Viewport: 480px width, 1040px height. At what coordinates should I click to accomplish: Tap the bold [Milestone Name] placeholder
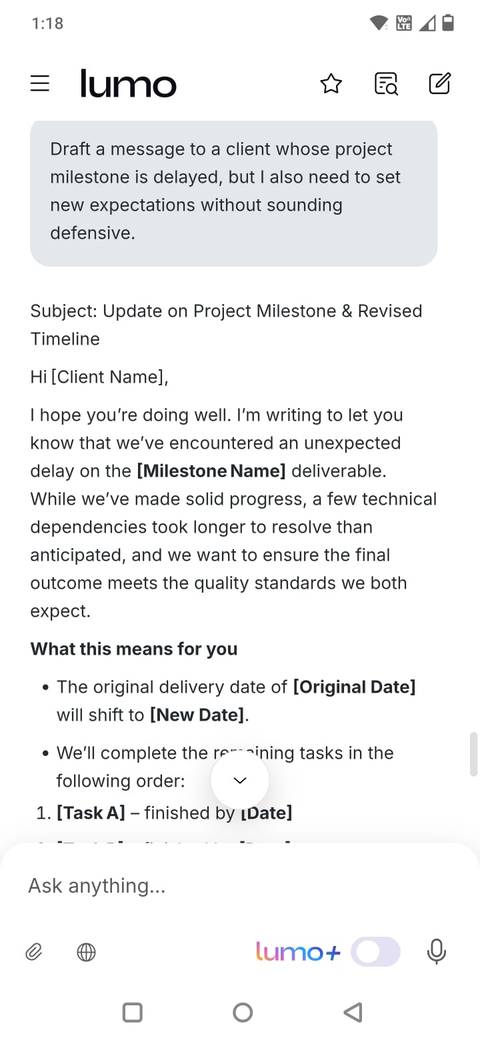click(x=211, y=471)
